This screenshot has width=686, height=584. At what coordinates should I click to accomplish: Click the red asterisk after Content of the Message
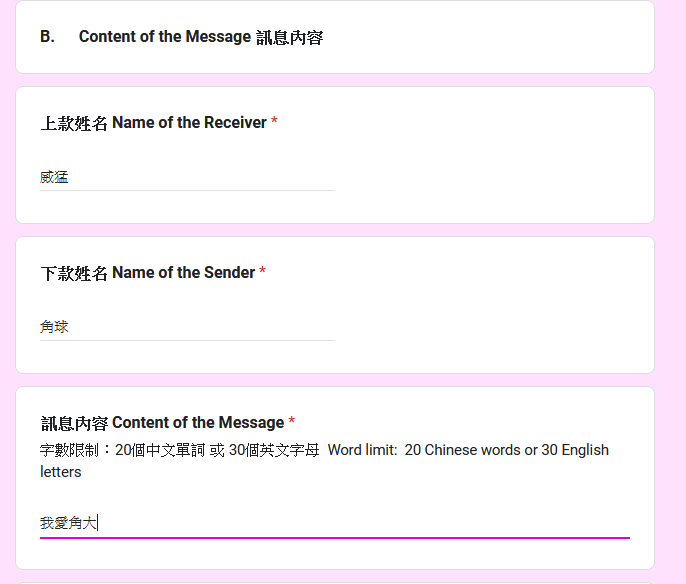tap(292, 421)
